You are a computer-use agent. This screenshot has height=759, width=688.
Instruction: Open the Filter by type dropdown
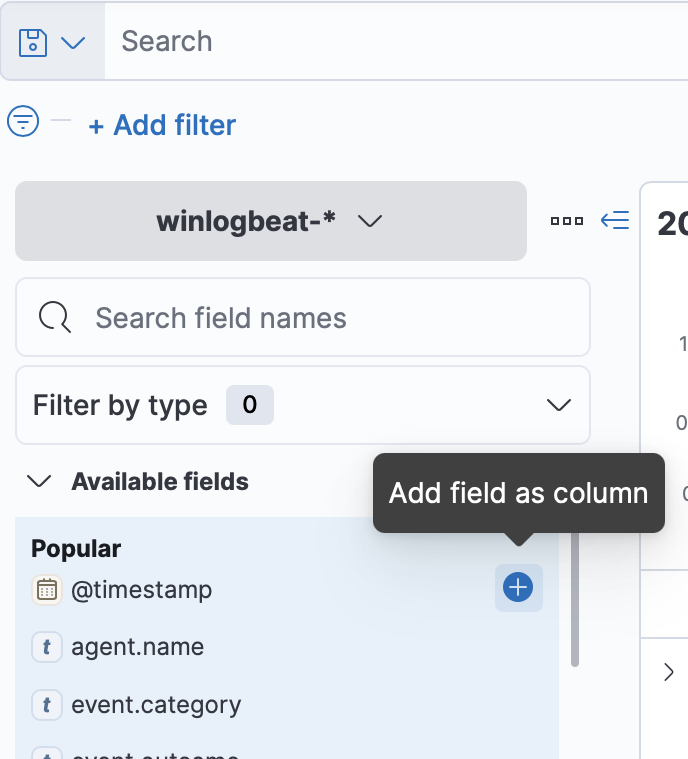tap(303, 405)
